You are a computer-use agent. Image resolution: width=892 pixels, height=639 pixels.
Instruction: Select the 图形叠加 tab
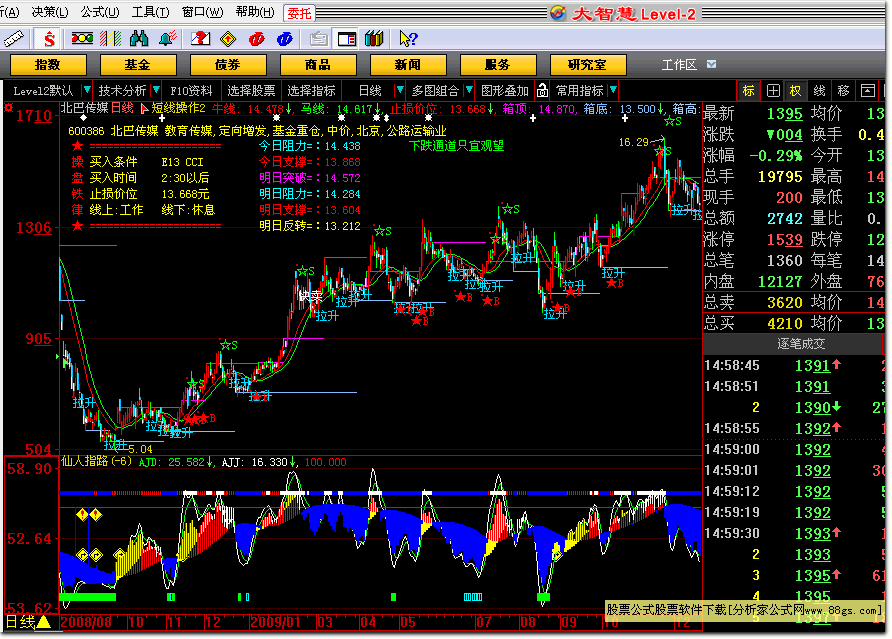[x=505, y=90]
